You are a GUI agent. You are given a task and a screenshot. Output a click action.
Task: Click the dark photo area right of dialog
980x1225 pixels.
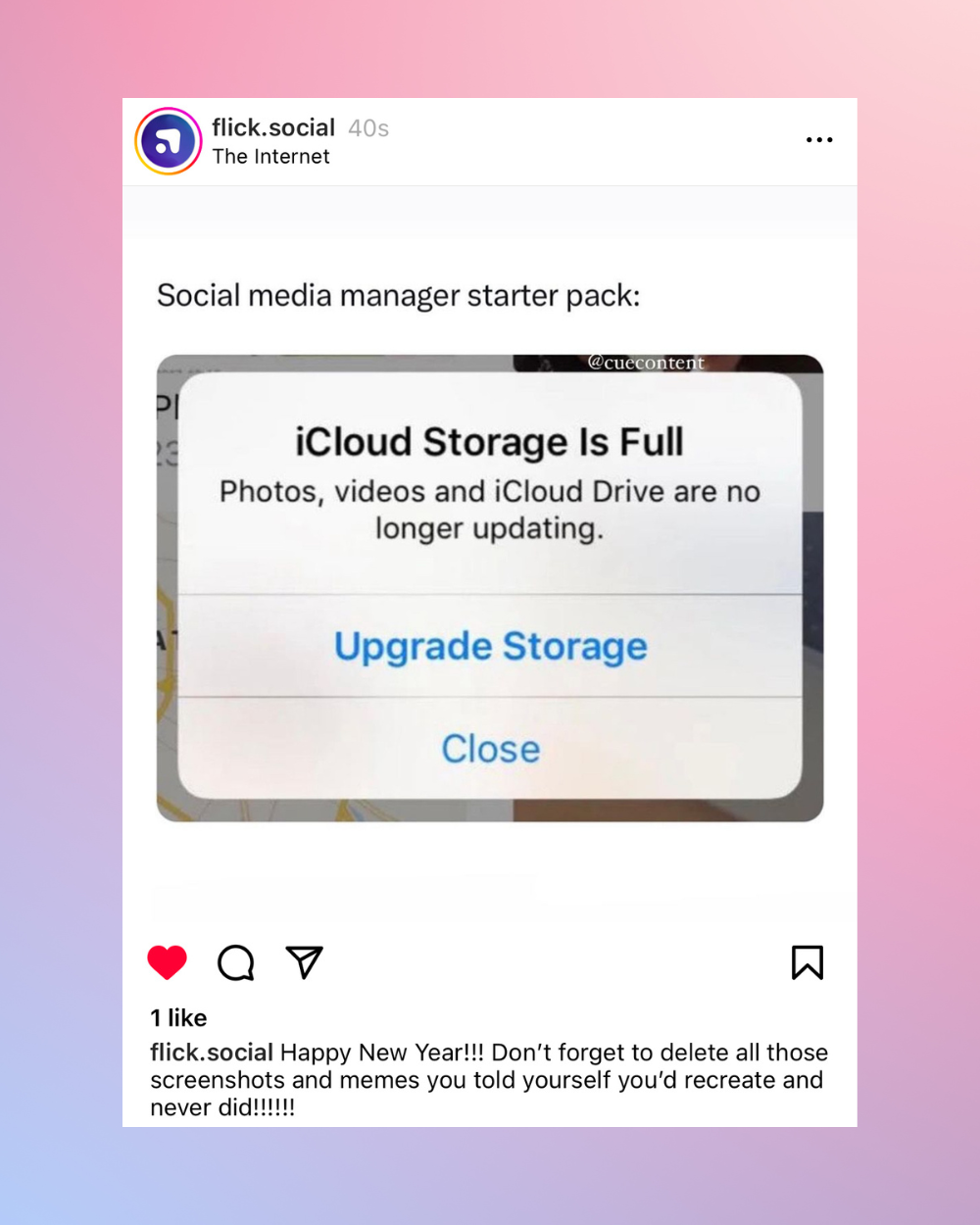[812, 588]
